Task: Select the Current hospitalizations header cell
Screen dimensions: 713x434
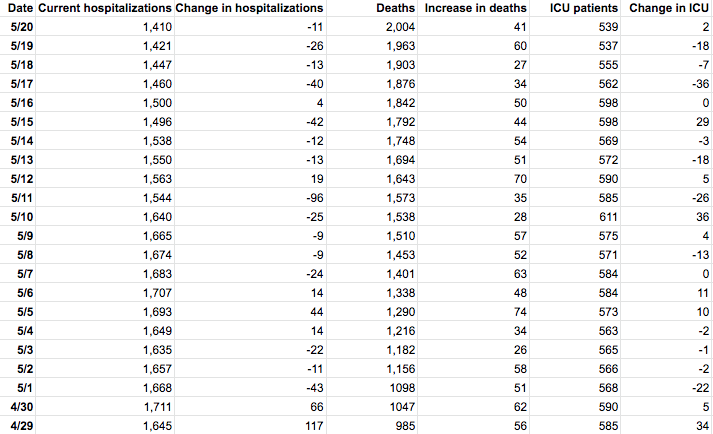Action: coord(104,9)
